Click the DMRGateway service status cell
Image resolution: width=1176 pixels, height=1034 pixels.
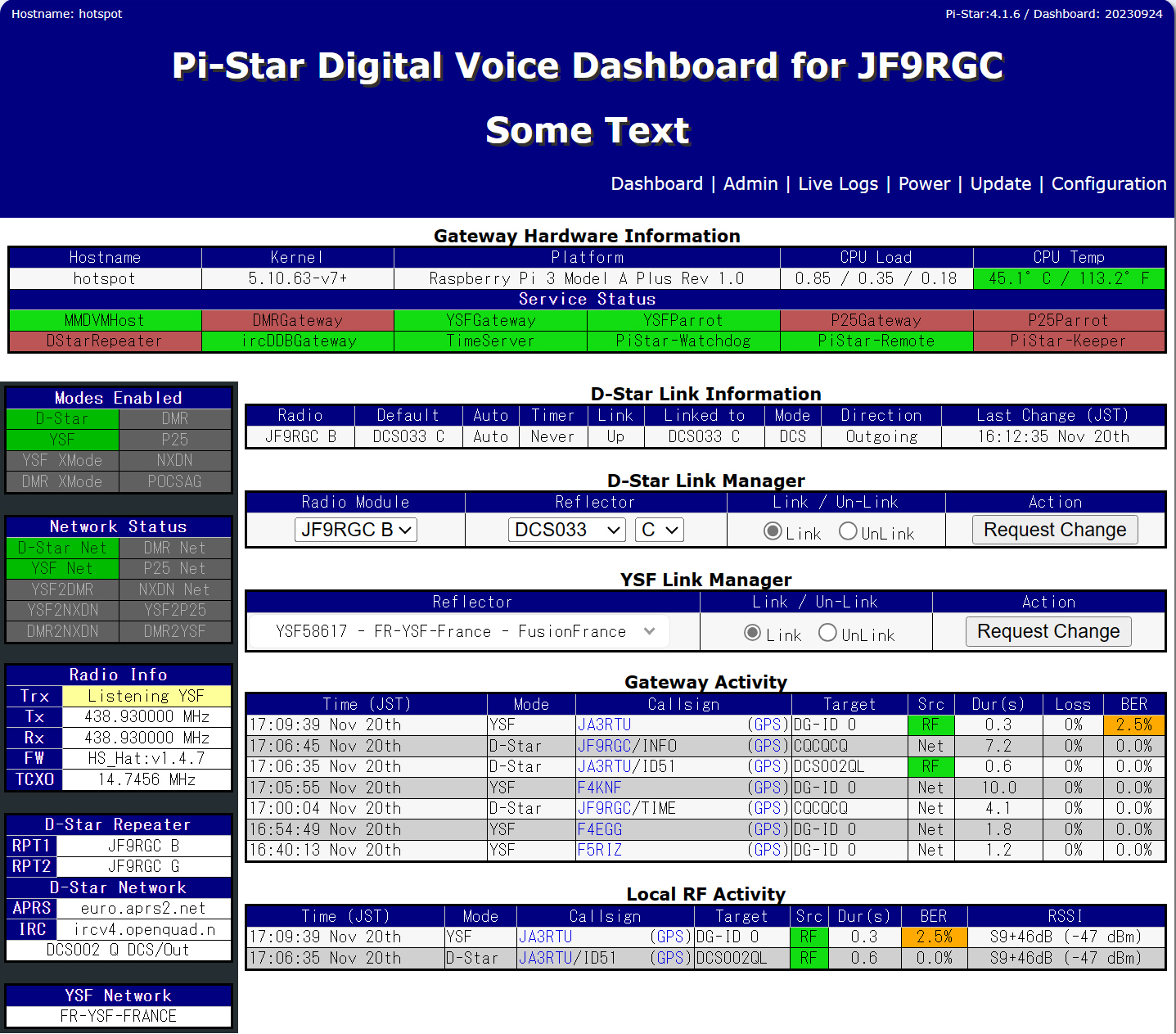click(298, 320)
